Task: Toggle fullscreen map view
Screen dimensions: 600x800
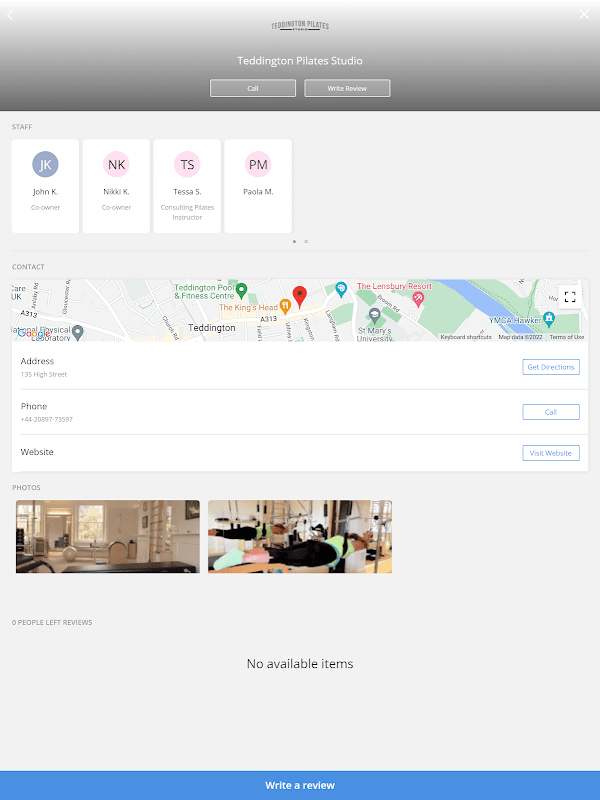Action: (570, 297)
